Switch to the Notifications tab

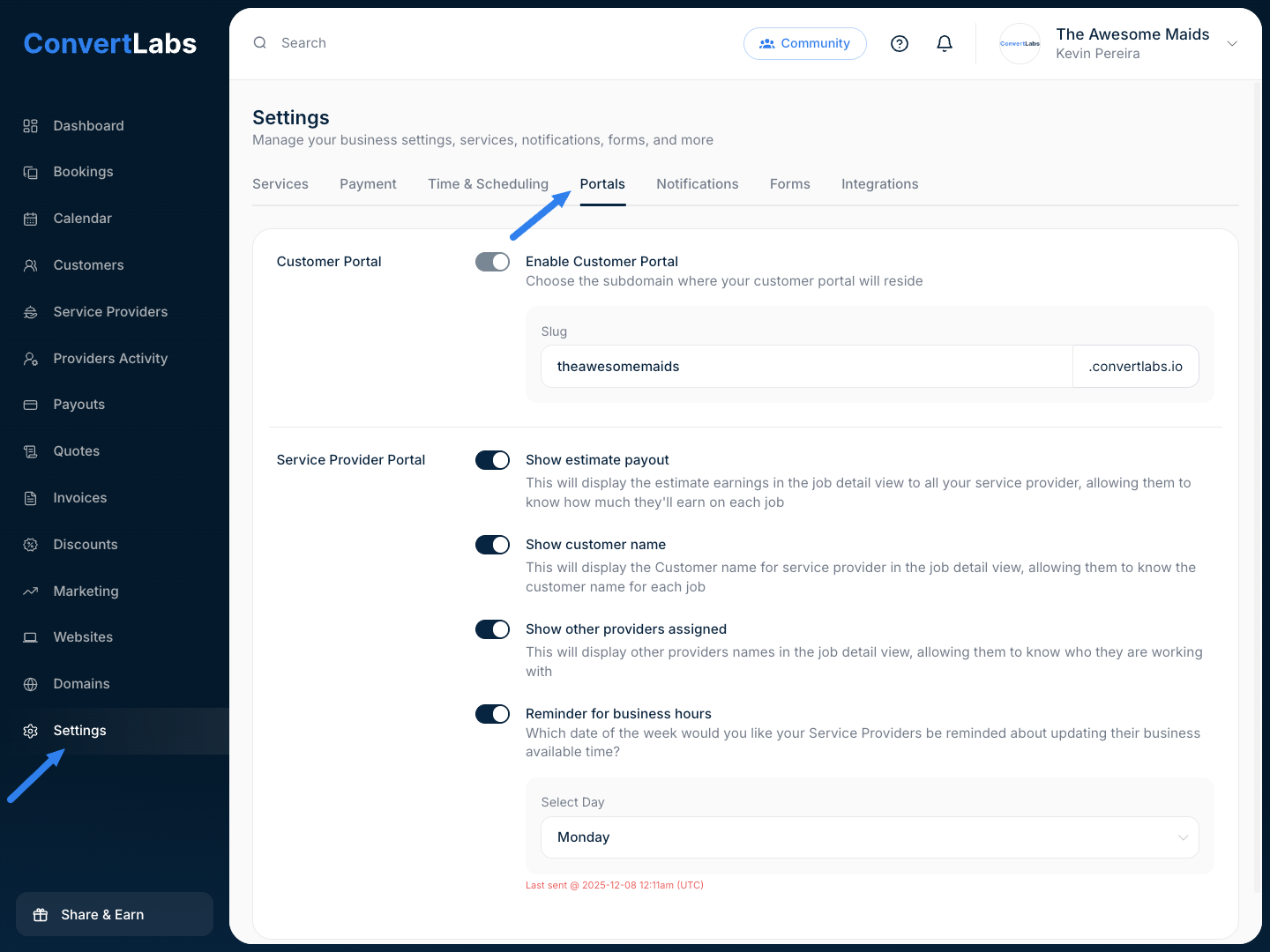(x=697, y=184)
